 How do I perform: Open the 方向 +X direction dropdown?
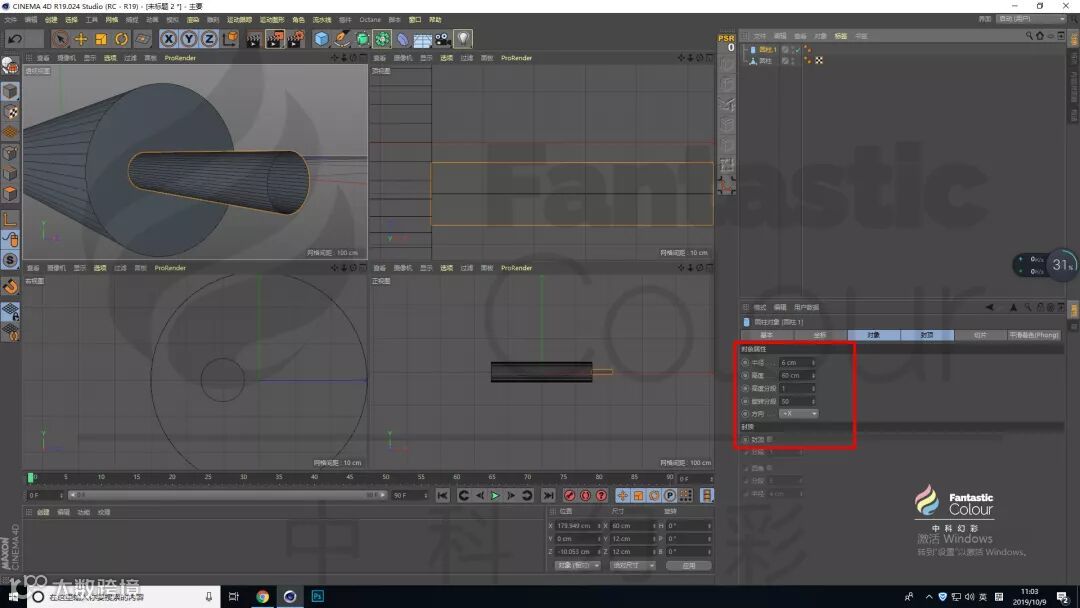tap(799, 413)
